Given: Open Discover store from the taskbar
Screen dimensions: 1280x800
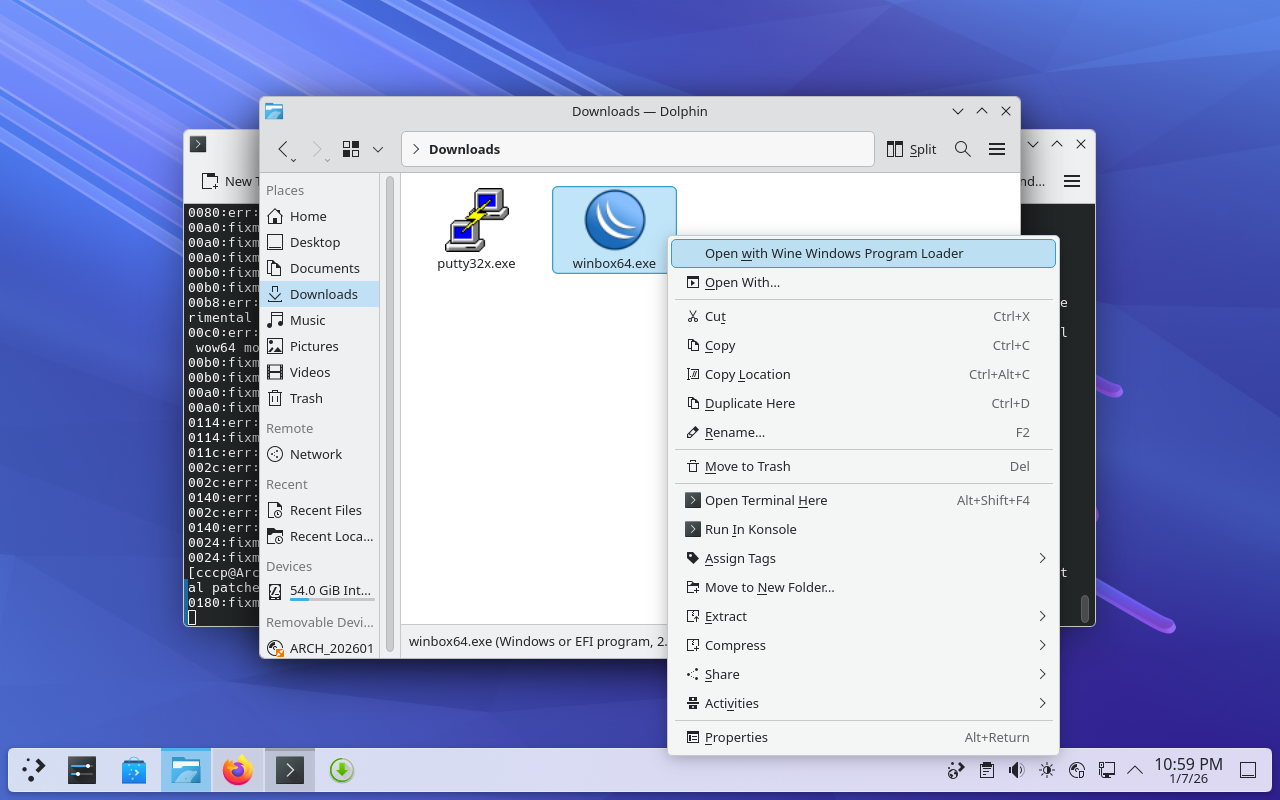Looking at the screenshot, I should pos(134,770).
